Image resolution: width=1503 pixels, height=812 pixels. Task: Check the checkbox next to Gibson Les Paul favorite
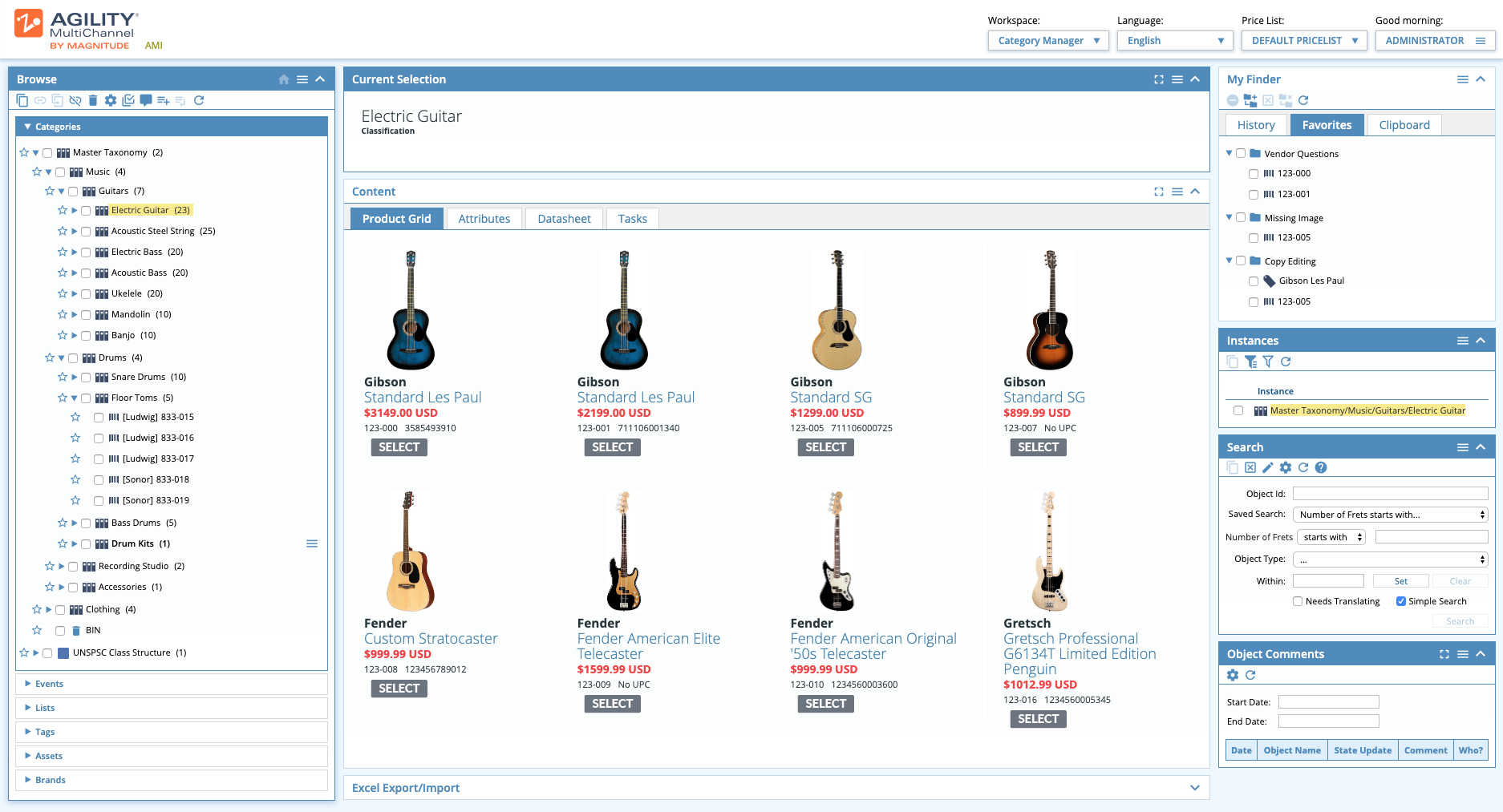pyautogui.click(x=1254, y=281)
